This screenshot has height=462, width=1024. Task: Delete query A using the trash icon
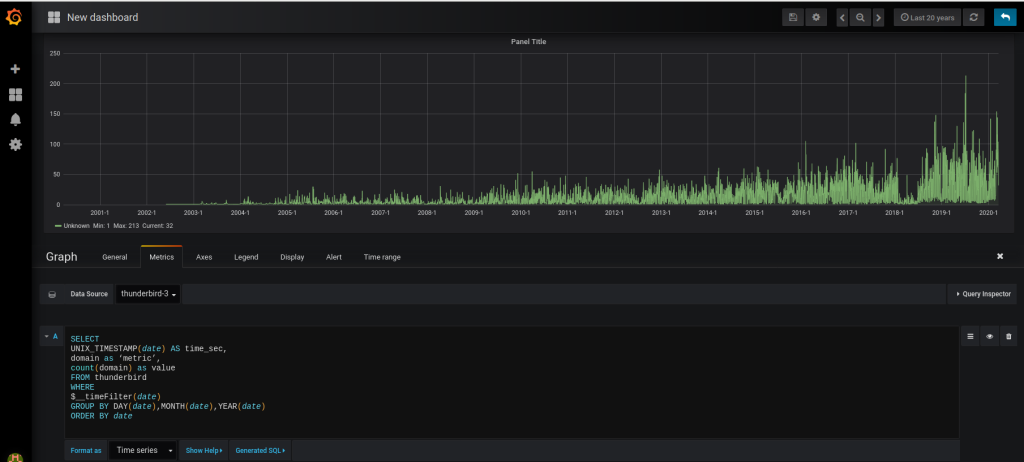pos(1008,337)
